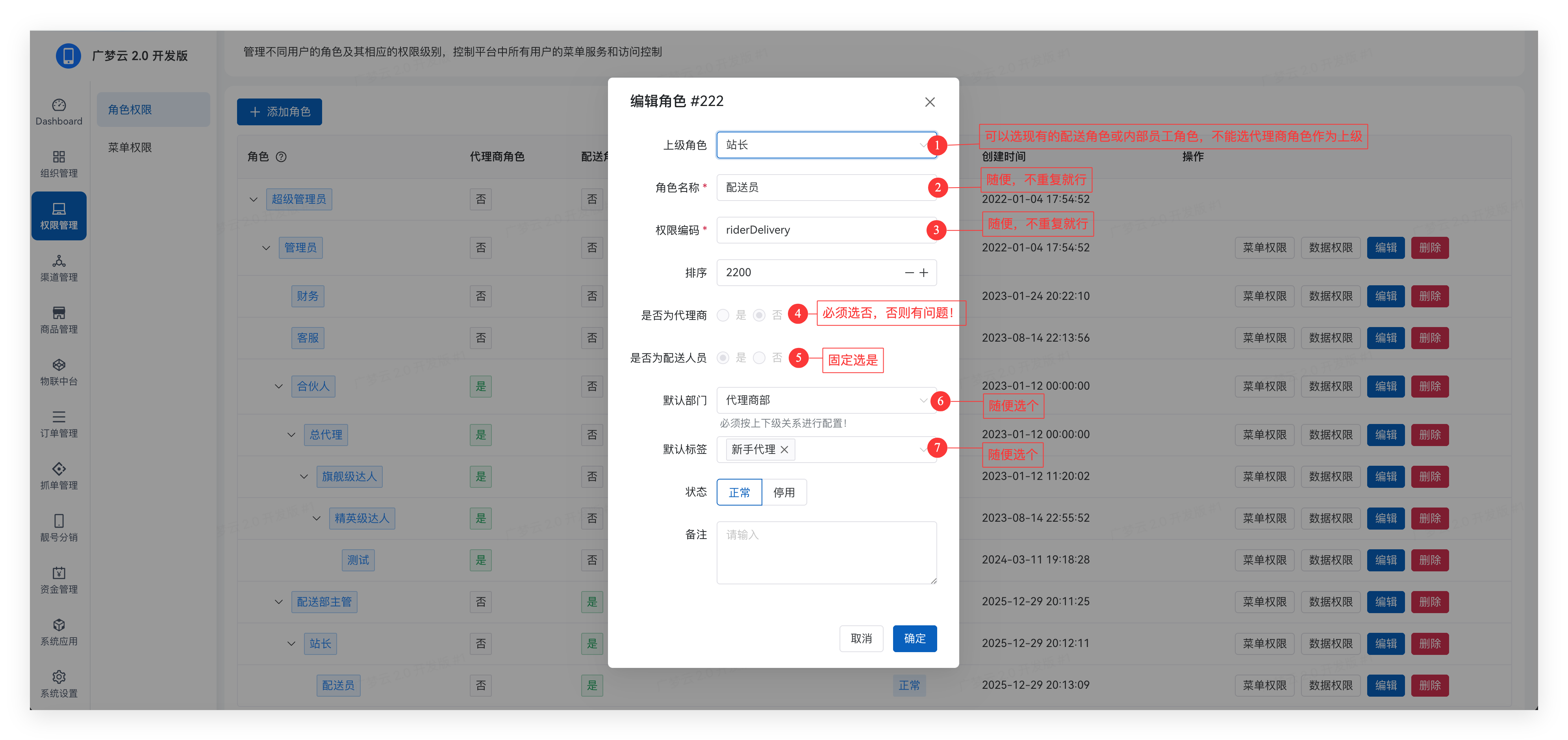Click the 添加角色 button
The image size is (1568, 740).
click(x=280, y=112)
